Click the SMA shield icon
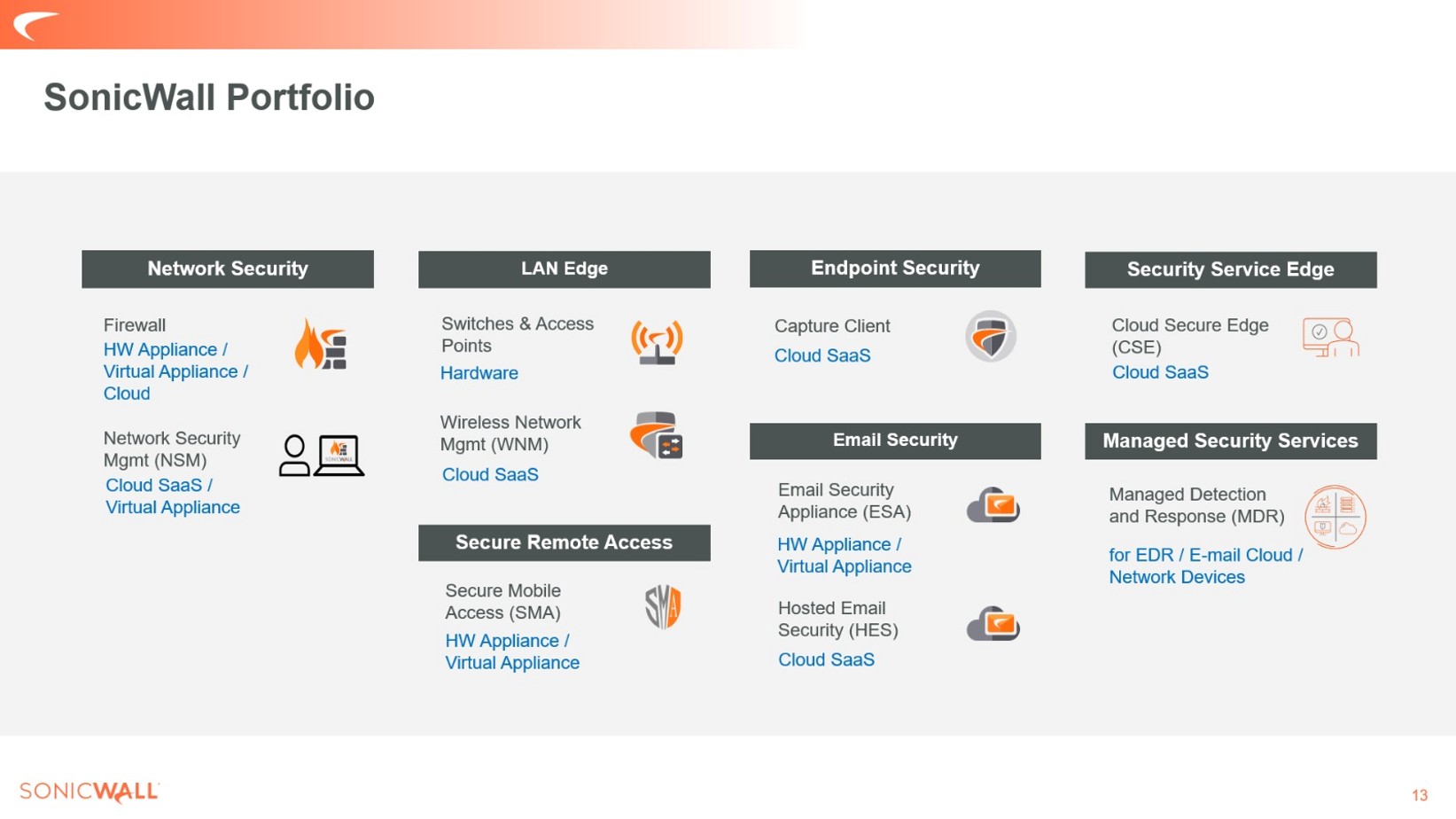 coord(663,607)
